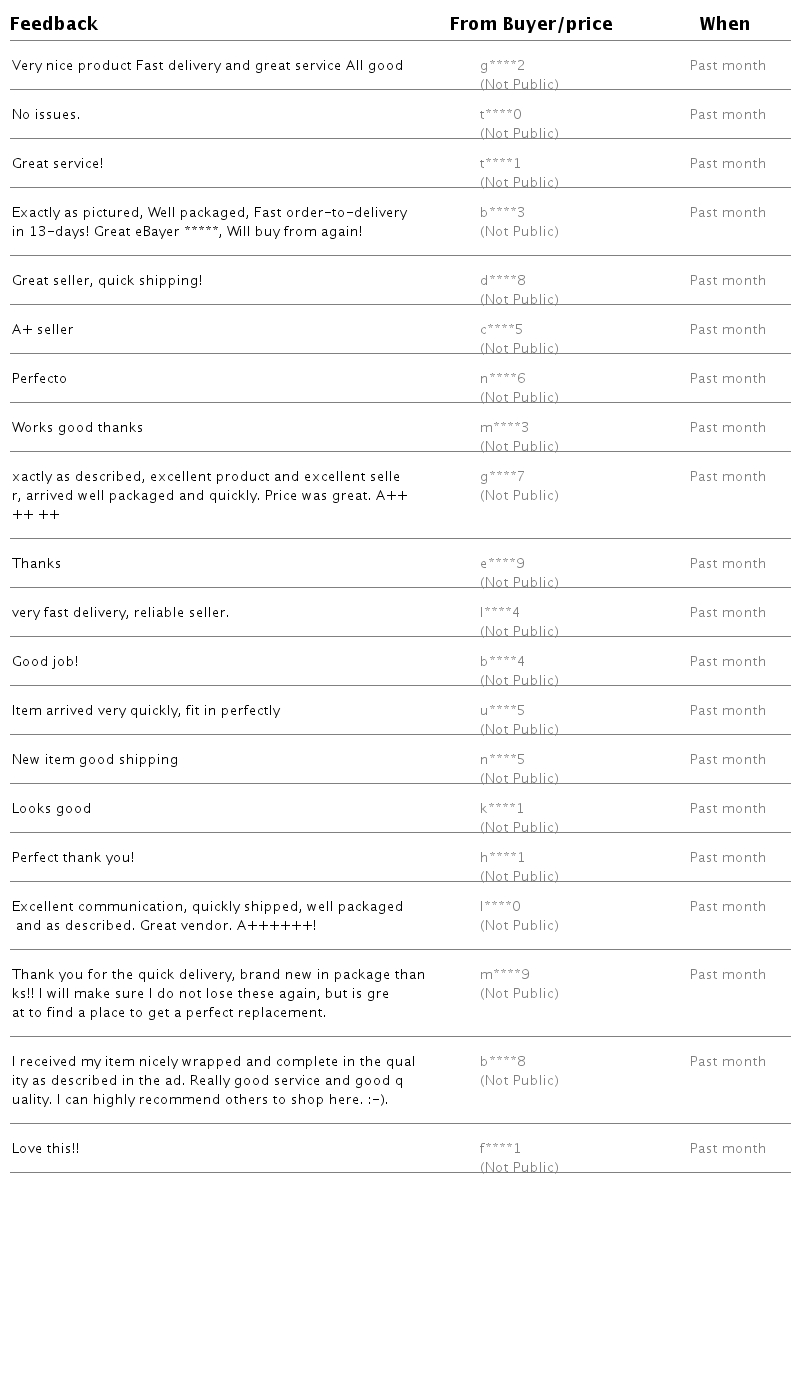The height and width of the screenshot is (1396, 800).
Task: Click the 'Love this!!' feedback comment
Action: click(46, 1149)
